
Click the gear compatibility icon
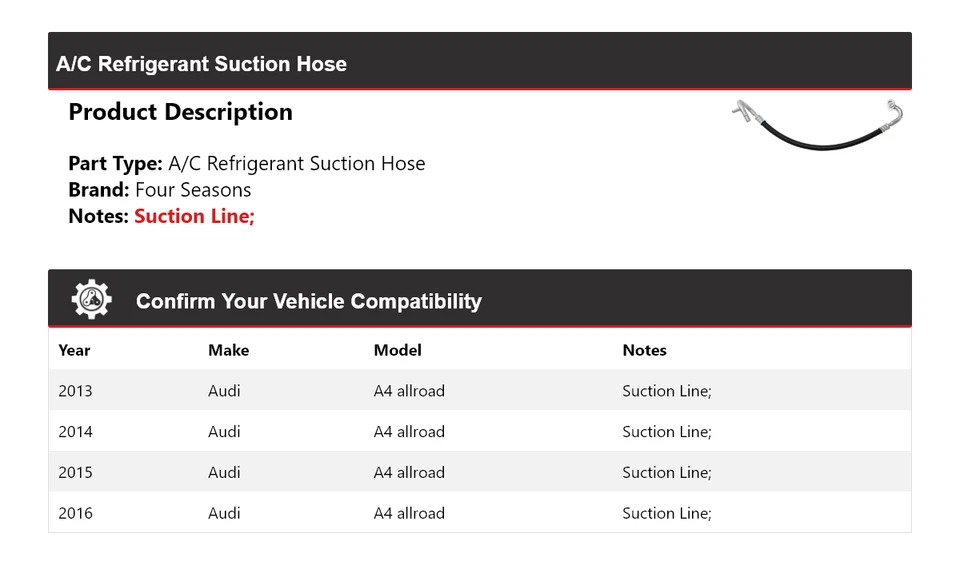pyautogui.click(x=91, y=300)
